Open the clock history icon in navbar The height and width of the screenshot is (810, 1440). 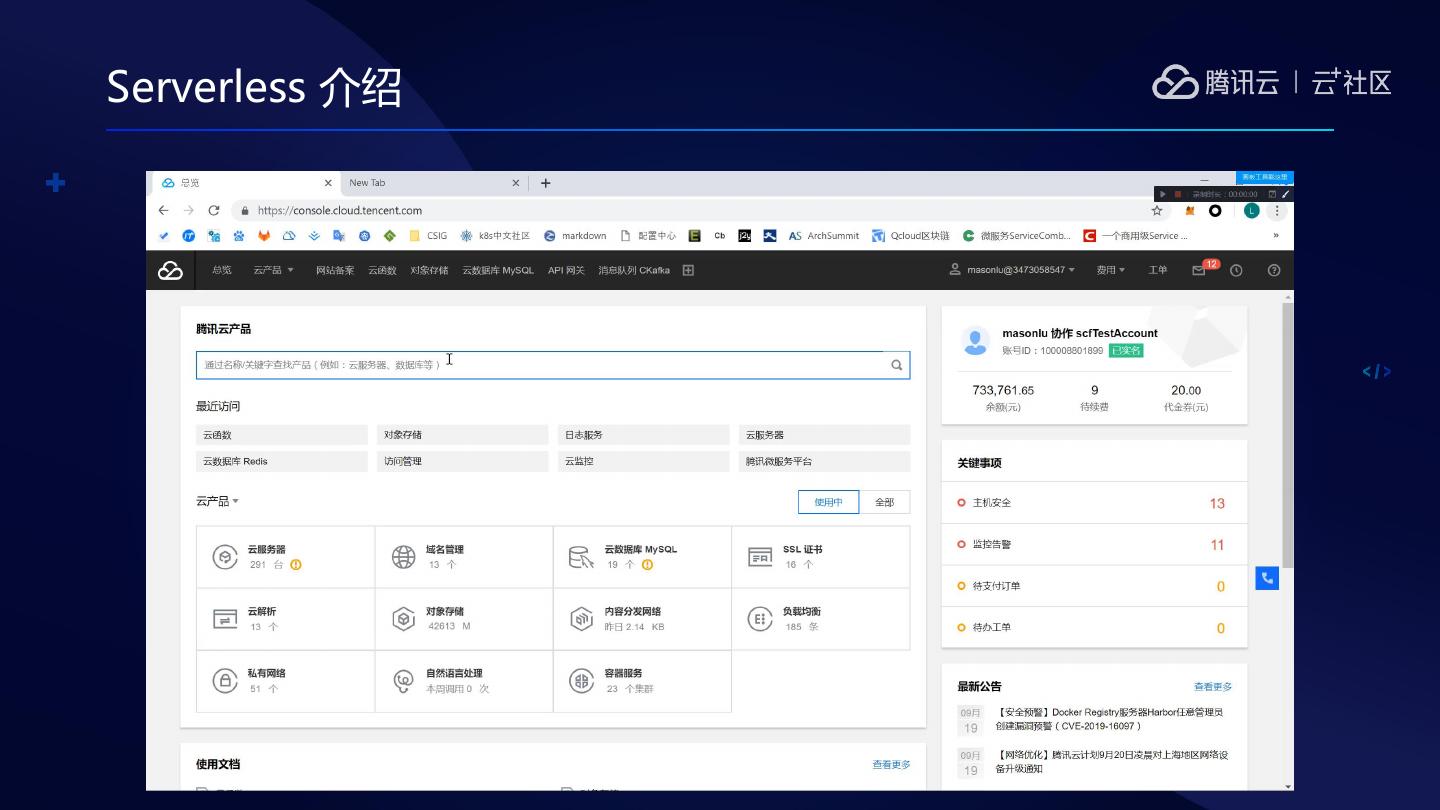[1236, 270]
